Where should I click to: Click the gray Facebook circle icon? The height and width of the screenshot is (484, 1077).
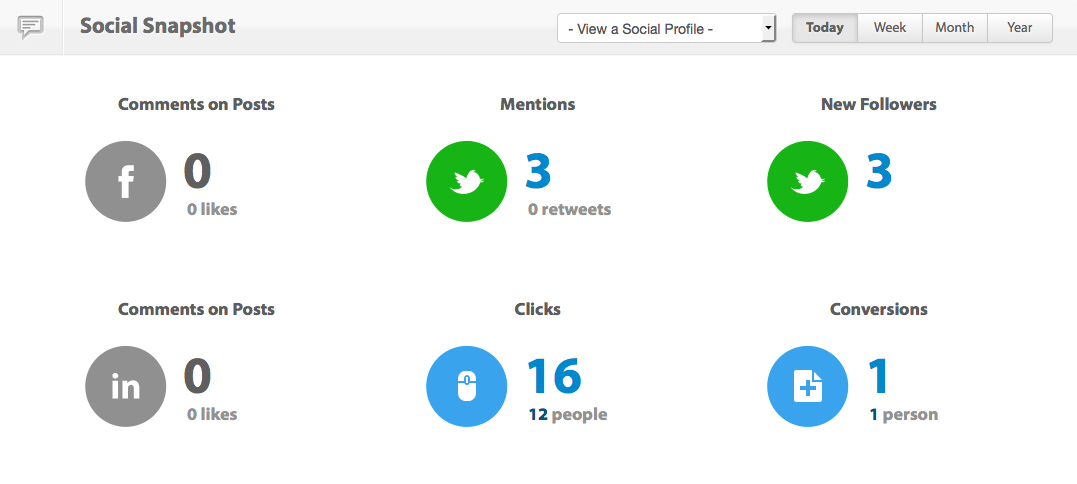tap(126, 181)
